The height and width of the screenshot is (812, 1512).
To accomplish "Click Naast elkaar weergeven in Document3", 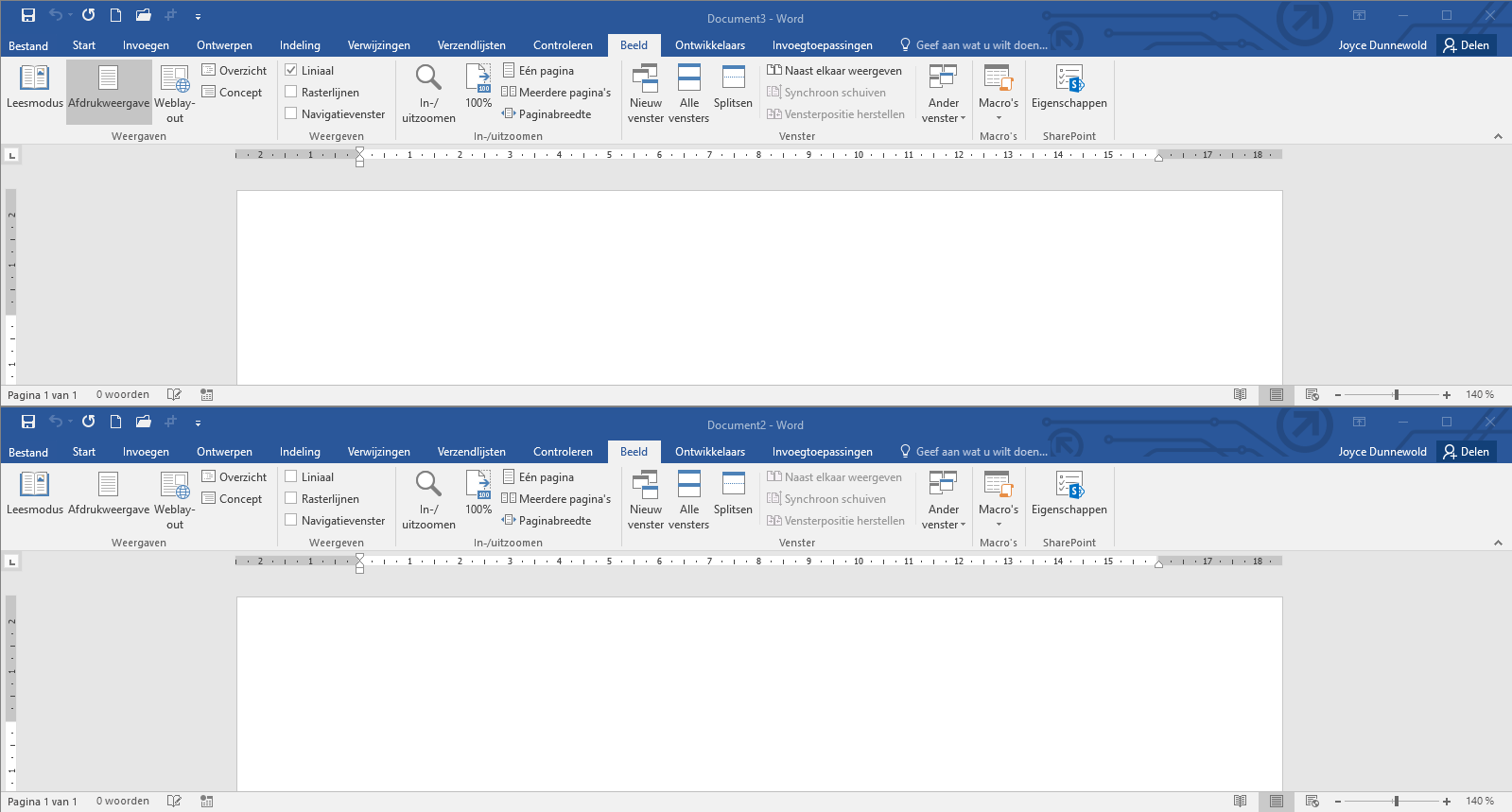I will 834,71.
